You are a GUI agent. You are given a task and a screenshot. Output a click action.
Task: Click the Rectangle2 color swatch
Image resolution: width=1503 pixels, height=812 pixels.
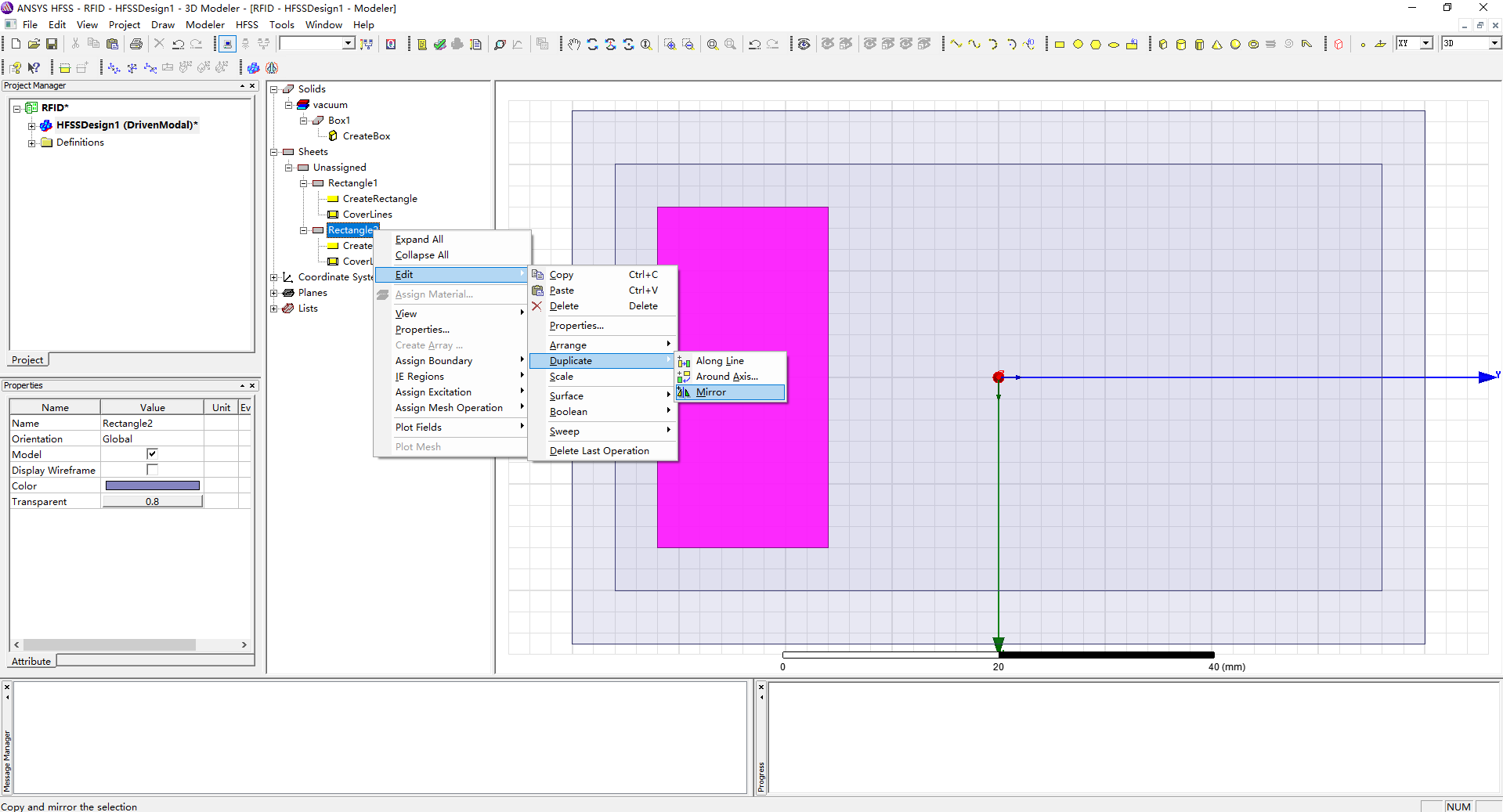152,486
